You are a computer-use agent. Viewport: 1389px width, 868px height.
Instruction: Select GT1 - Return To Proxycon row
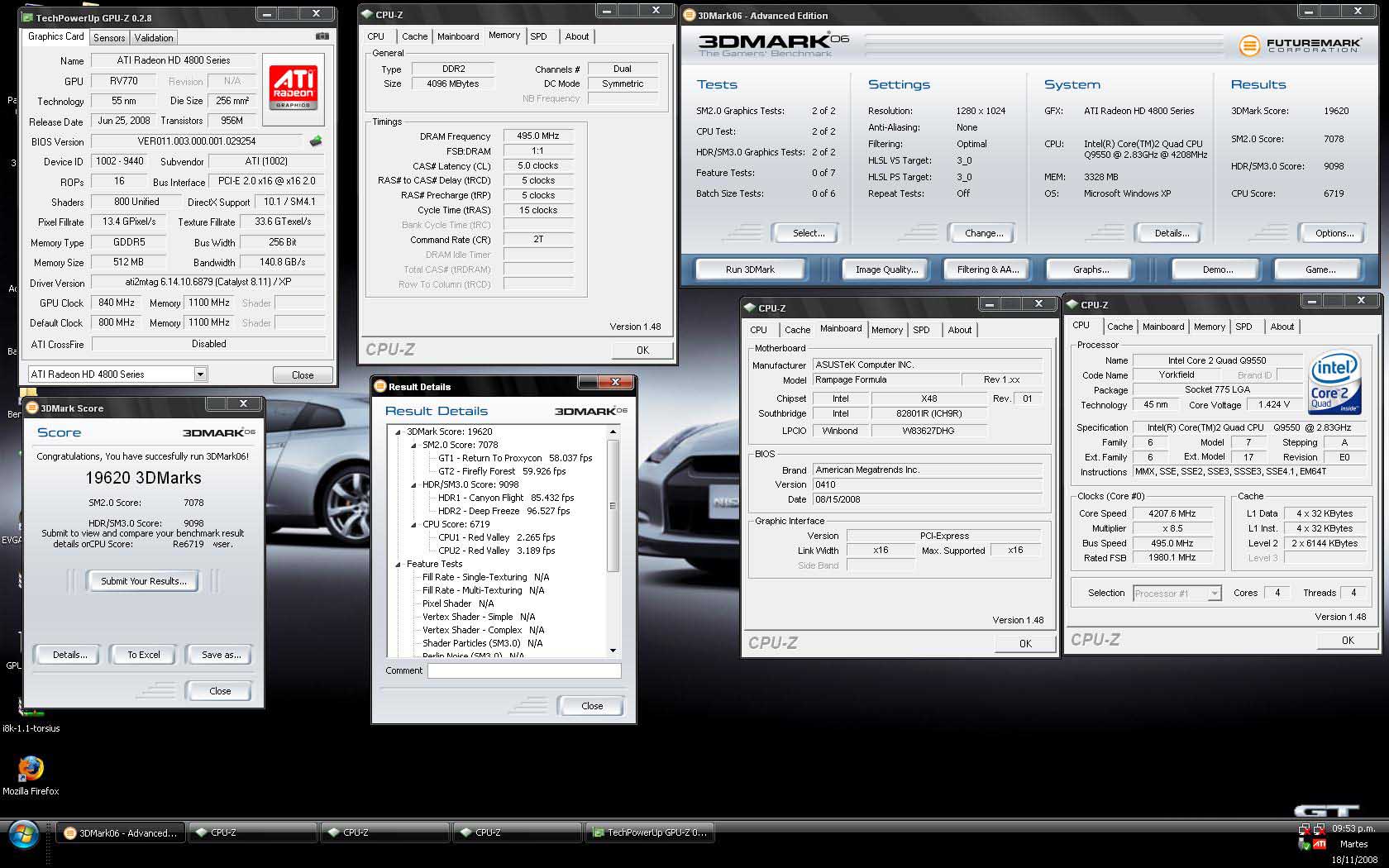[x=515, y=458]
